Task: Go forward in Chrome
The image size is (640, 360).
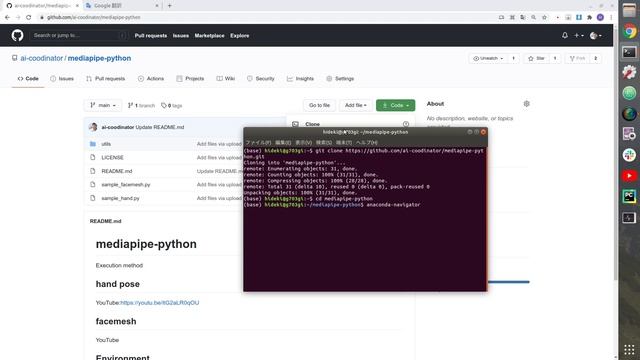Action: (18, 17)
